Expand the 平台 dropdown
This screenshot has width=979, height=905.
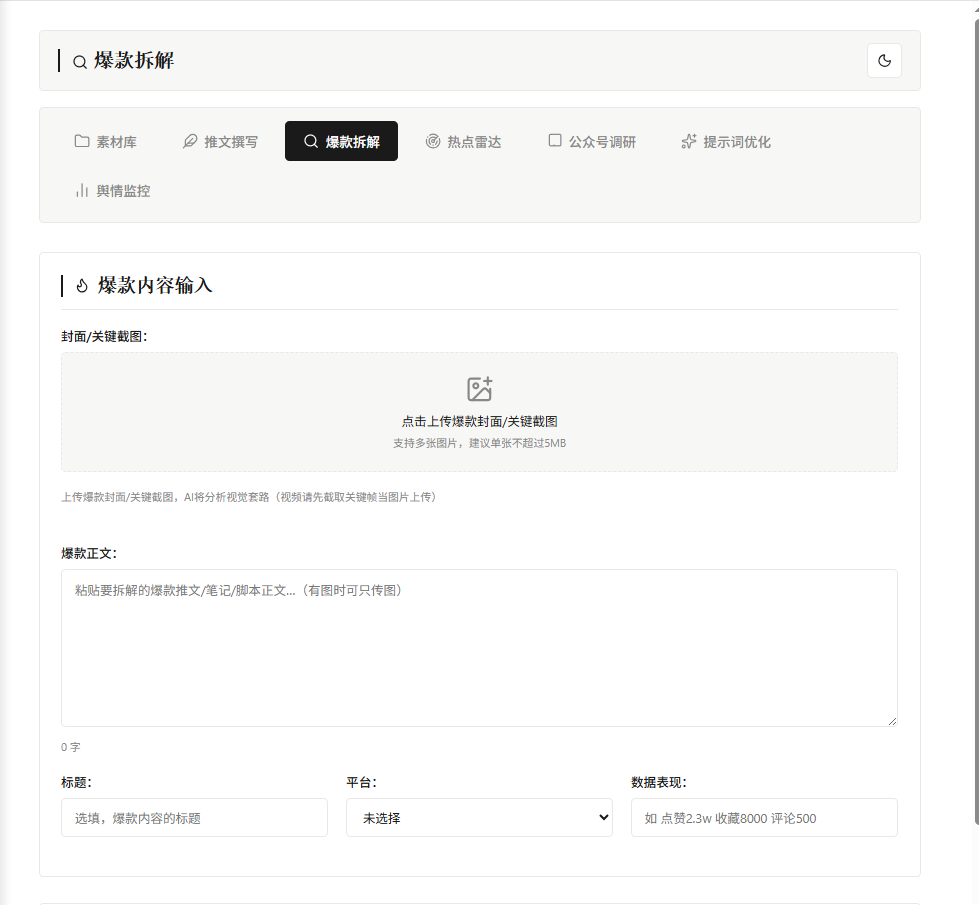coord(480,818)
